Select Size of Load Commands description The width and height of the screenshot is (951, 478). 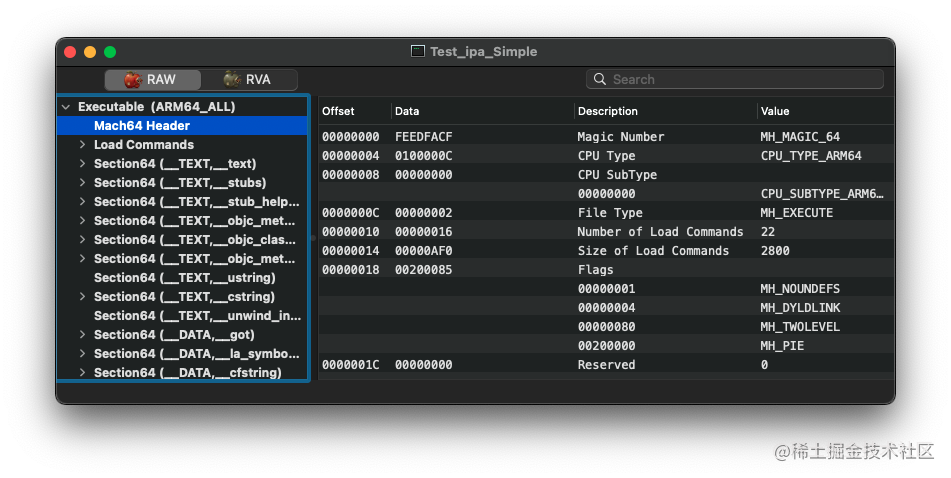[653, 251]
